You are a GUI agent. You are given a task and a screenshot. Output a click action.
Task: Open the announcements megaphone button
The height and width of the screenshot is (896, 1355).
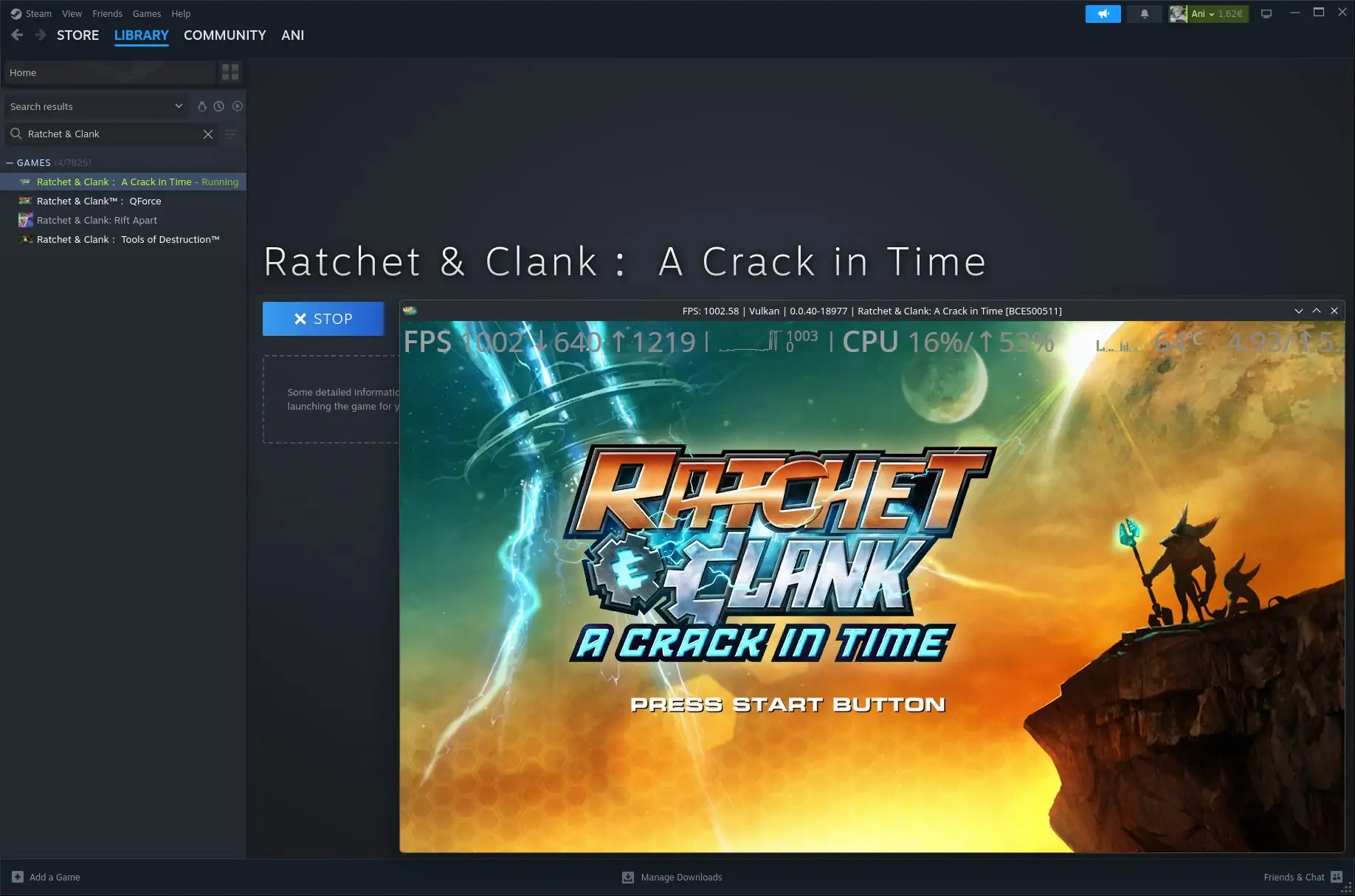tap(1103, 13)
